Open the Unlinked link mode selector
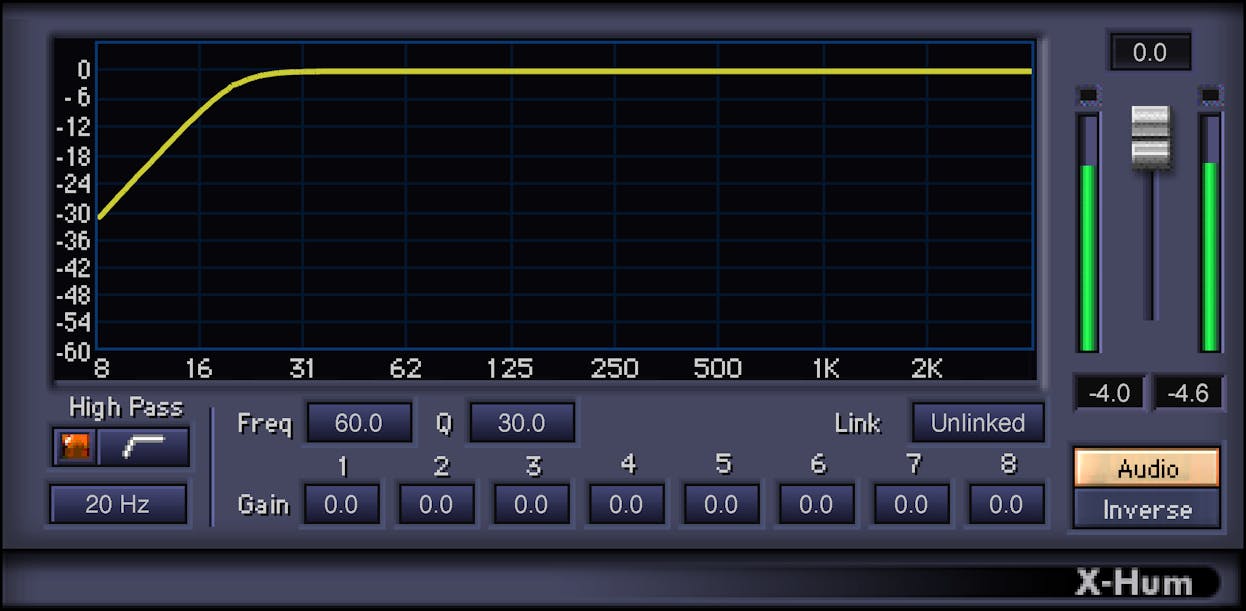The height and width of the screenshot is (611, 1246). click(978, 422)
